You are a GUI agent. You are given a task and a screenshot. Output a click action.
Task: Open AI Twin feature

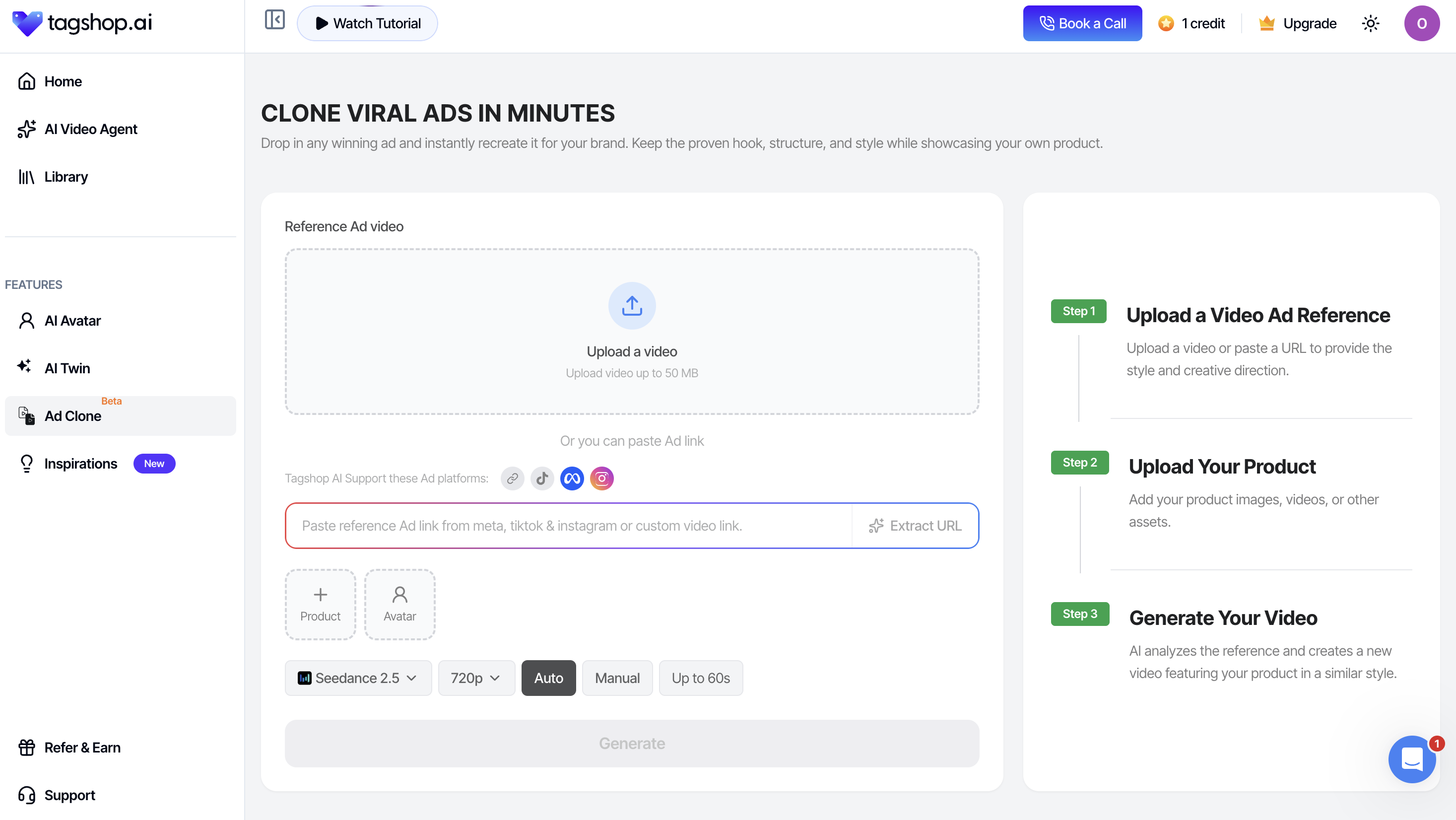[121, 368]
